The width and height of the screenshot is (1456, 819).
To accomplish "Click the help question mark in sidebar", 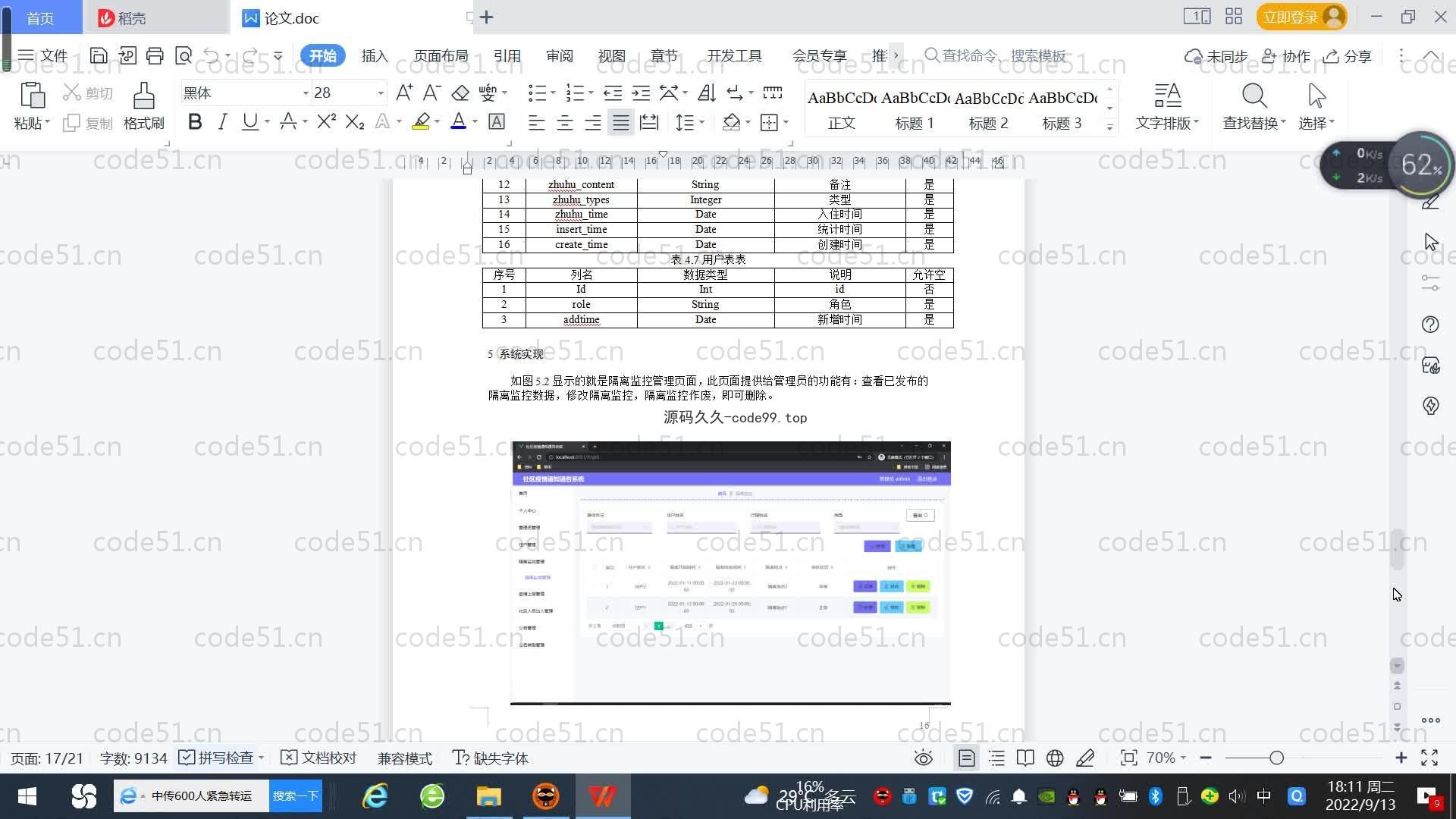I will (1430, 325).
